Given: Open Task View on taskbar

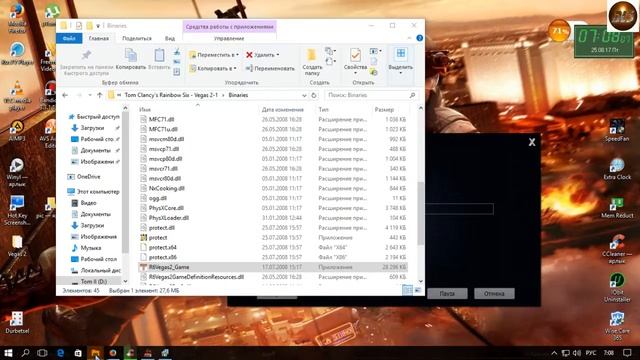Looking at the screenshot, I should pos(42,353).
